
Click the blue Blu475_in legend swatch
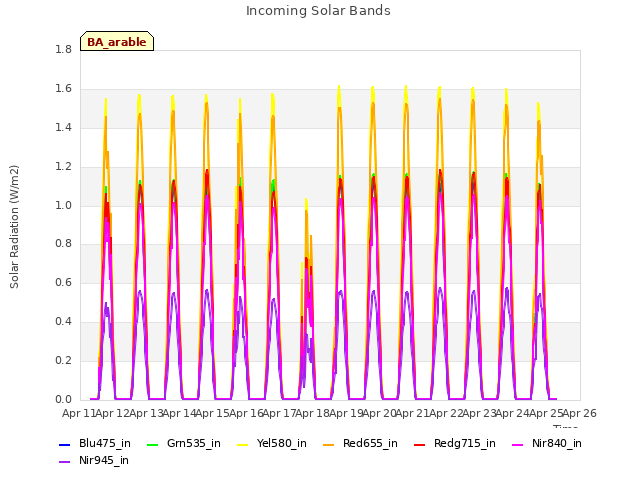(64, 444)
